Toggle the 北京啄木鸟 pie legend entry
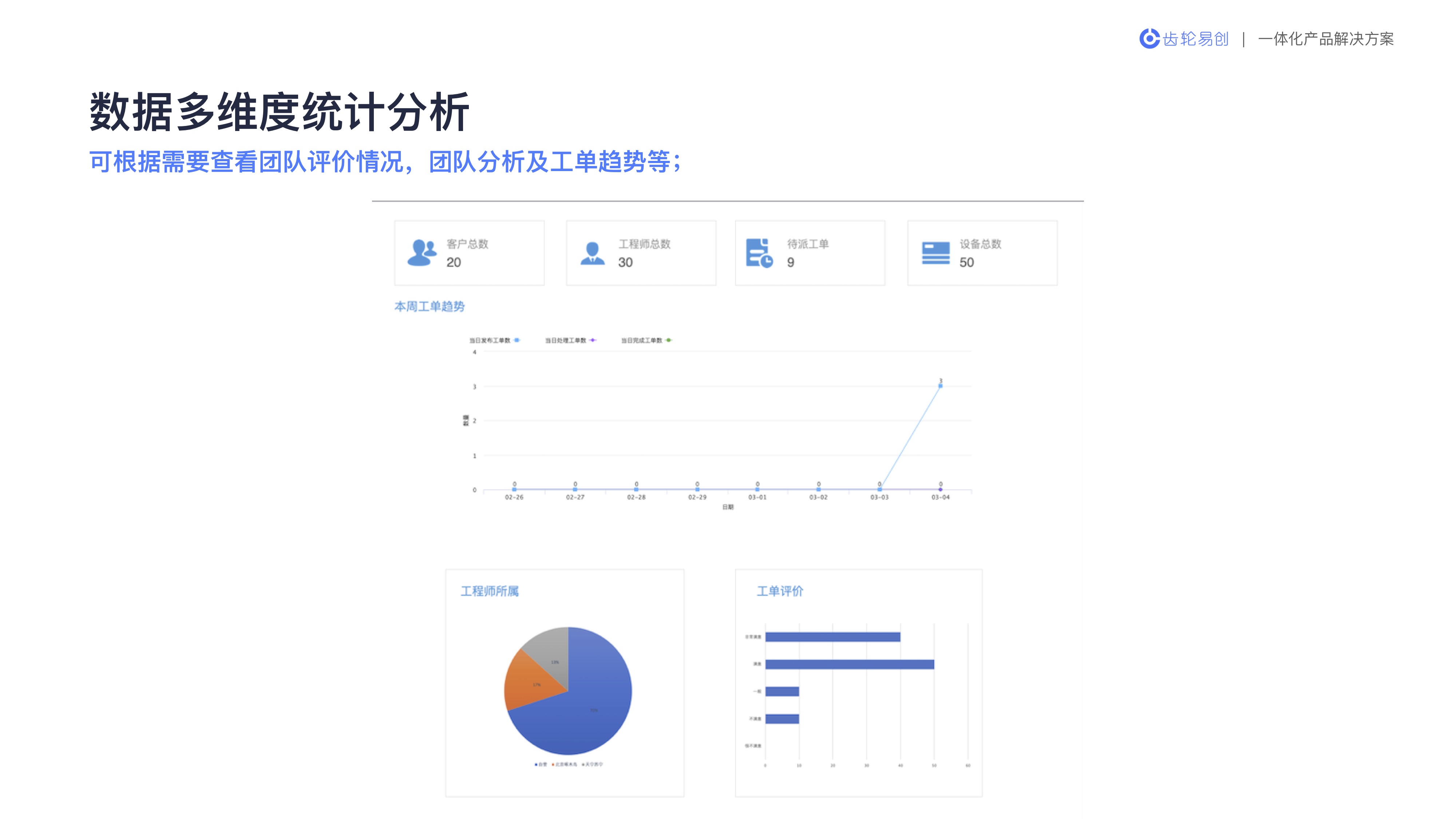 pos(564,764)
